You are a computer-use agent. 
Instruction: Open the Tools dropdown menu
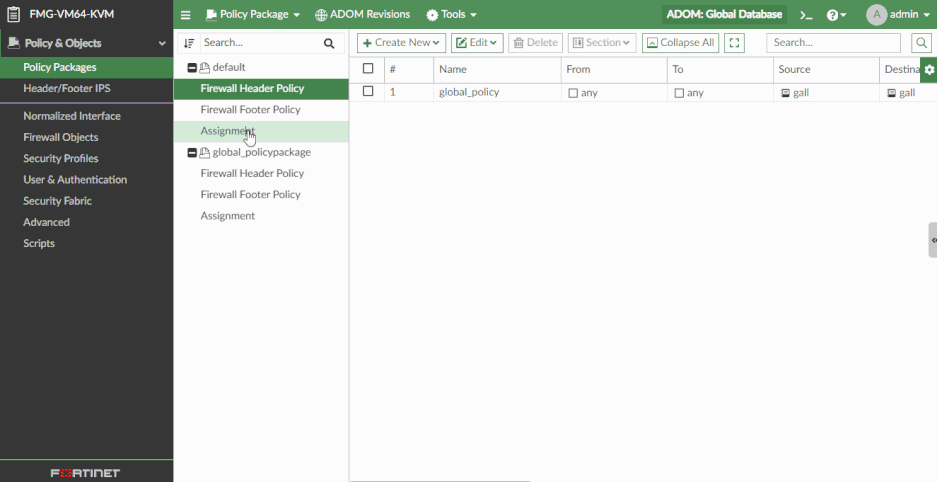(451, 15)
